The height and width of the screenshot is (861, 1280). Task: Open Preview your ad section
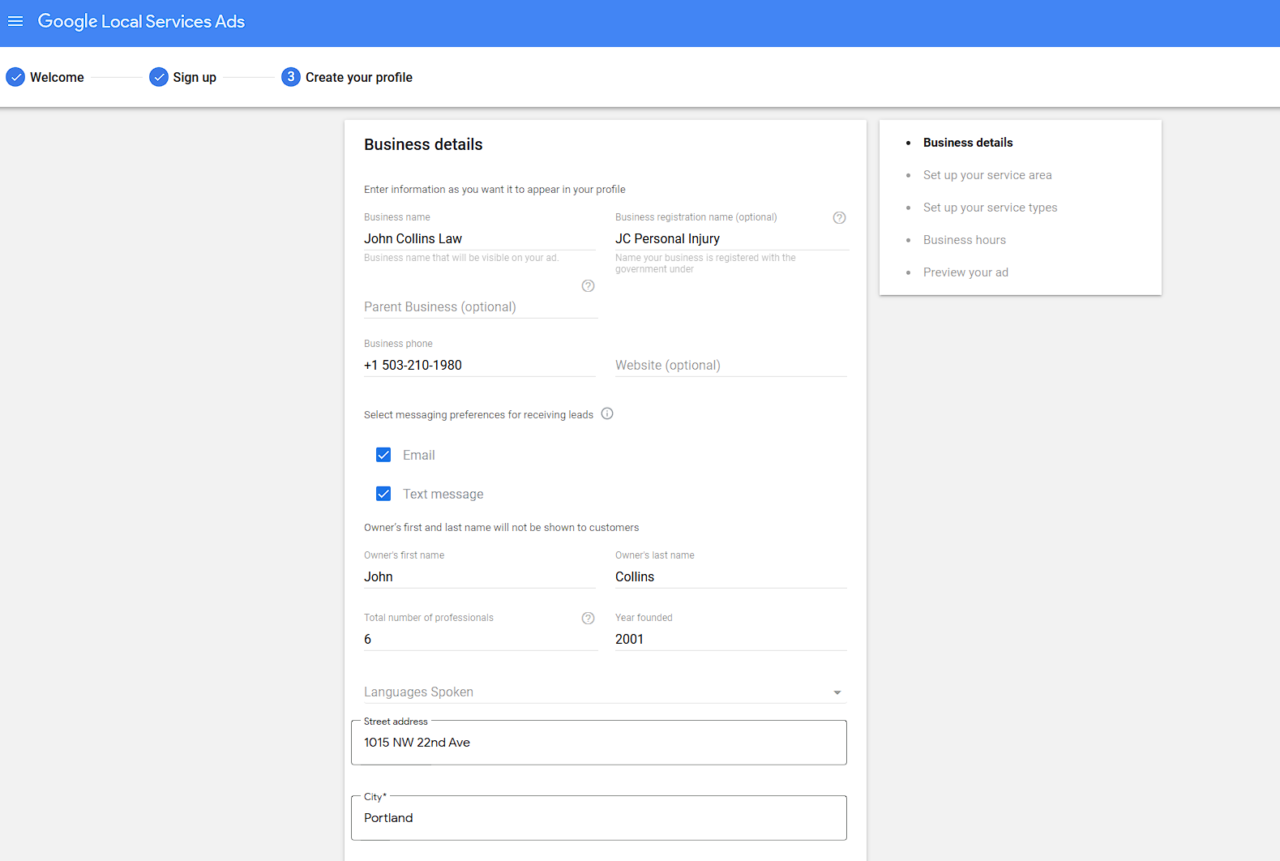pos(965,272)
